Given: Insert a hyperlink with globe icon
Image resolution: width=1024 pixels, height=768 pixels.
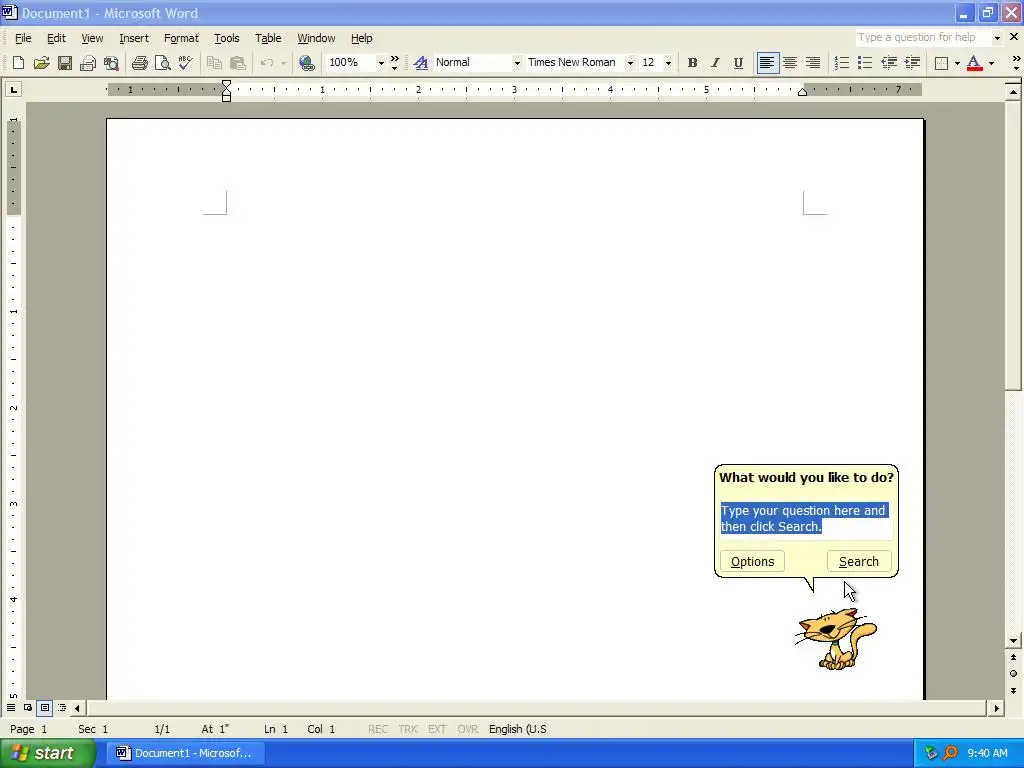Looking at the screenshot, I should (306, 63).
